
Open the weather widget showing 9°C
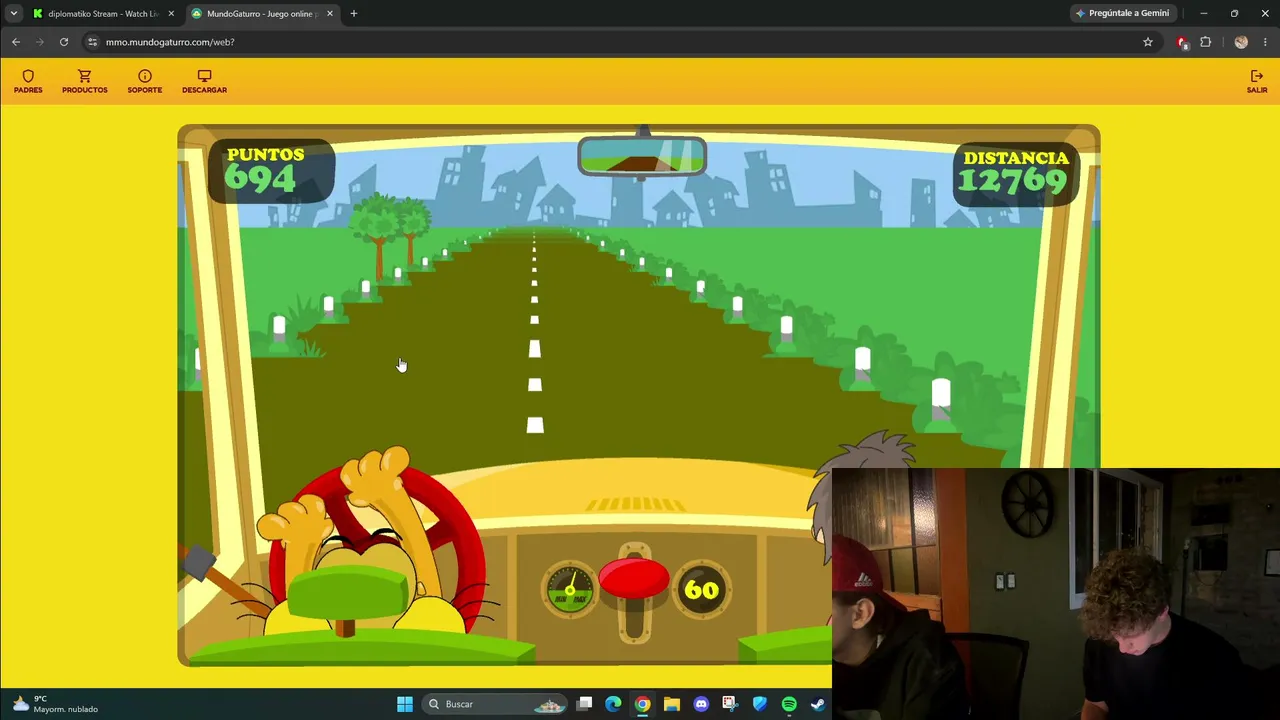[56, 704]
